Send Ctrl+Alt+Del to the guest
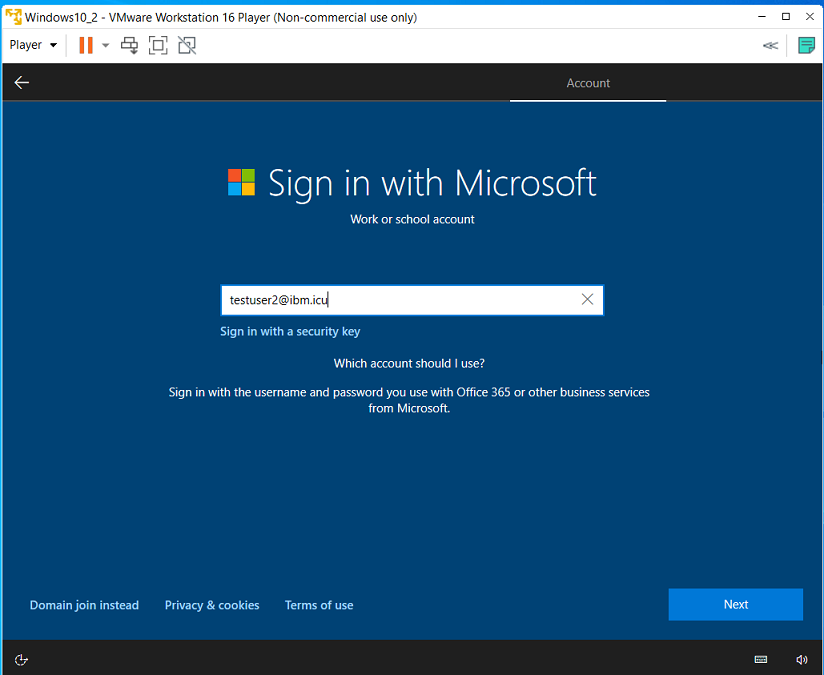 129,45
